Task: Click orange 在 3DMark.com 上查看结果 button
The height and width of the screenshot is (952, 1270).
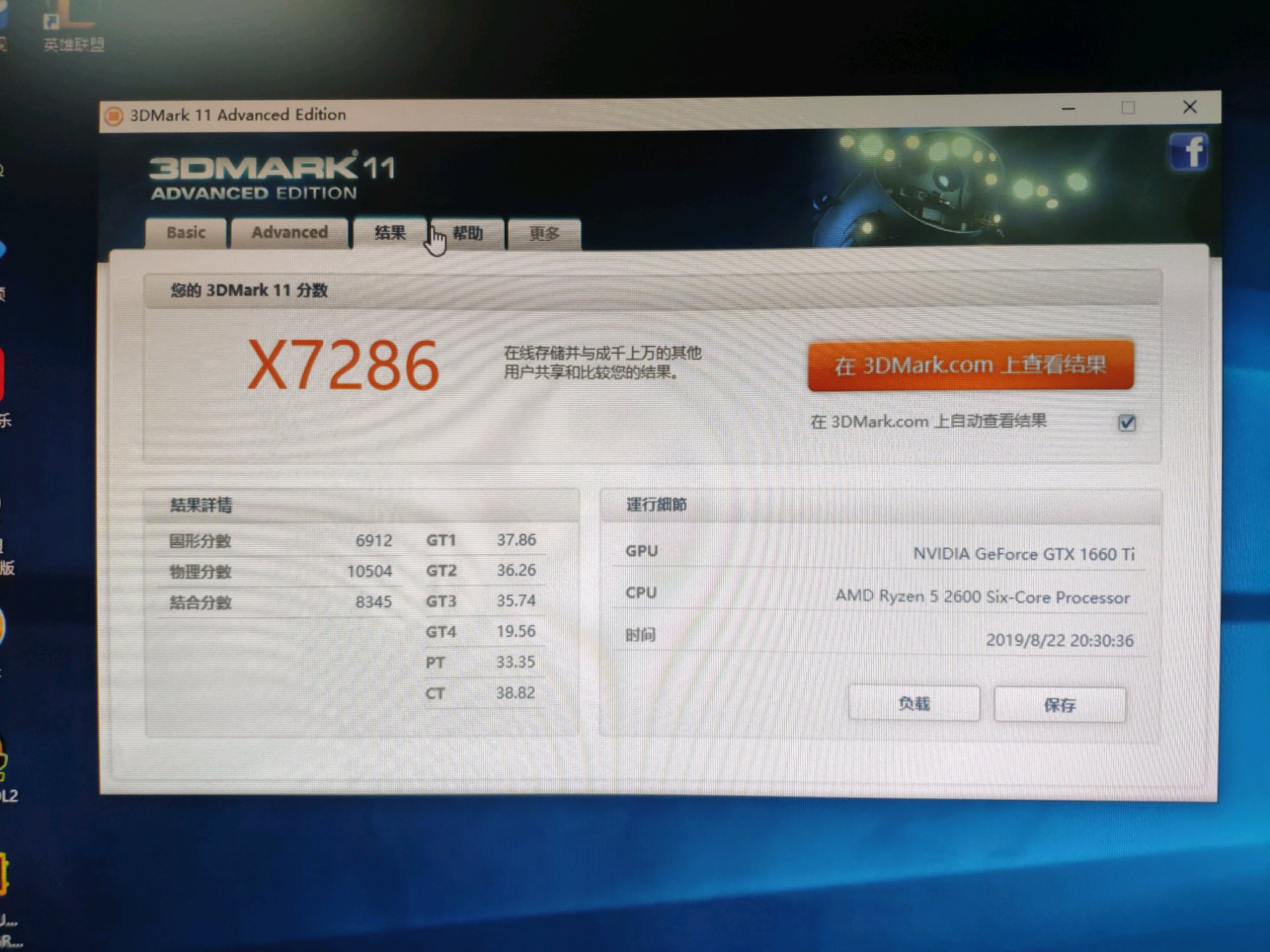Action: (970, 365)
